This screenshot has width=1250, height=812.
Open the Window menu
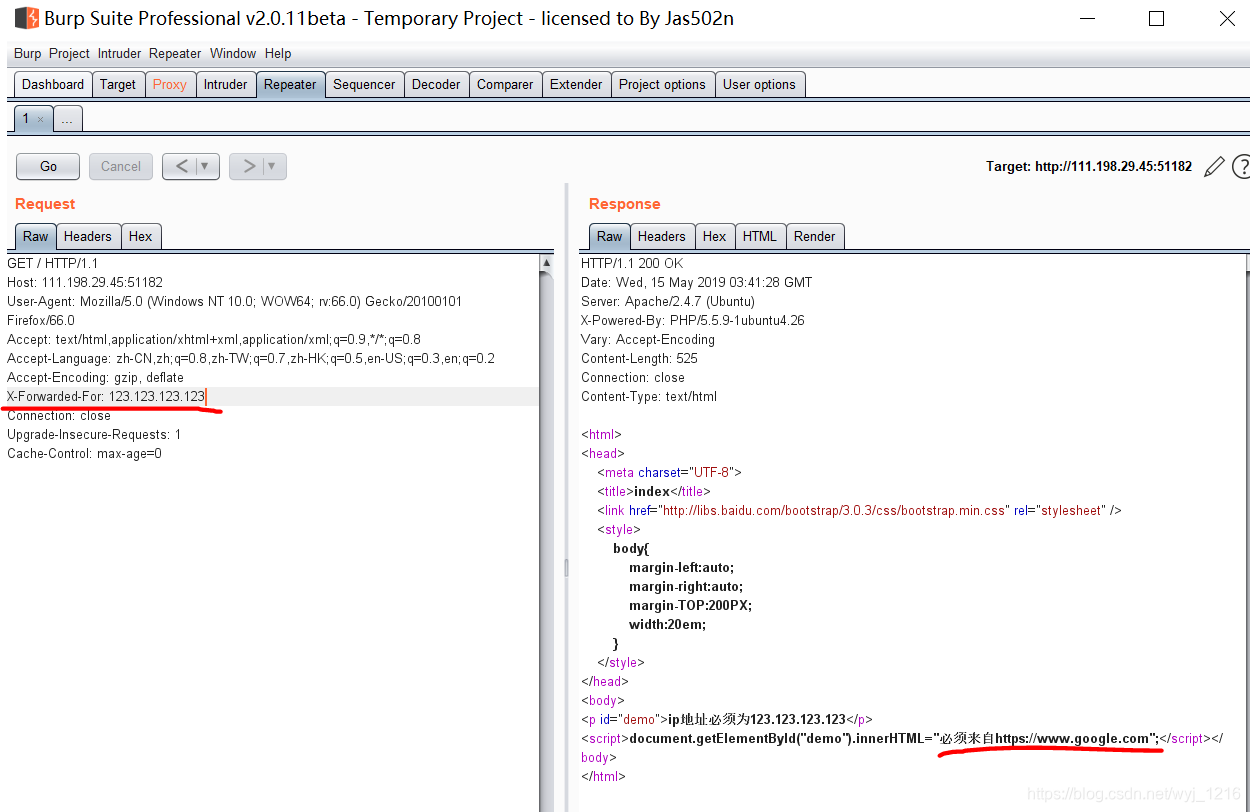pos(233,54)
